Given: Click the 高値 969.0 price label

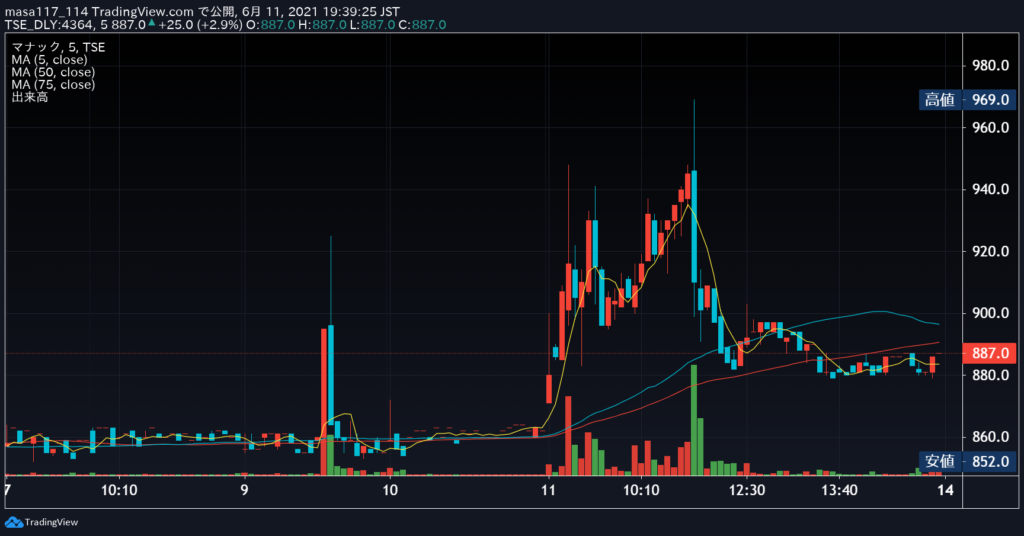Looking at the screenshot, I should point(968,100).
